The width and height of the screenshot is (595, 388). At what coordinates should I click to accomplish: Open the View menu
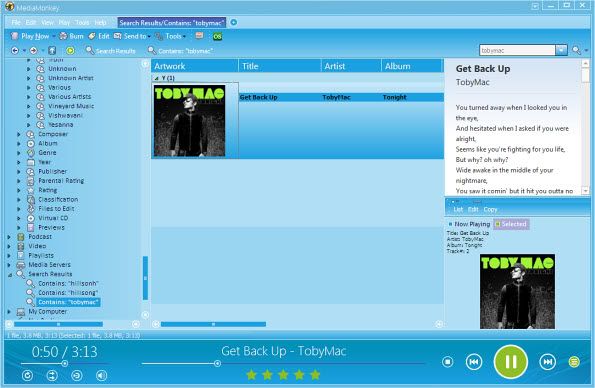pyautogui.click(x=47, y=22)
